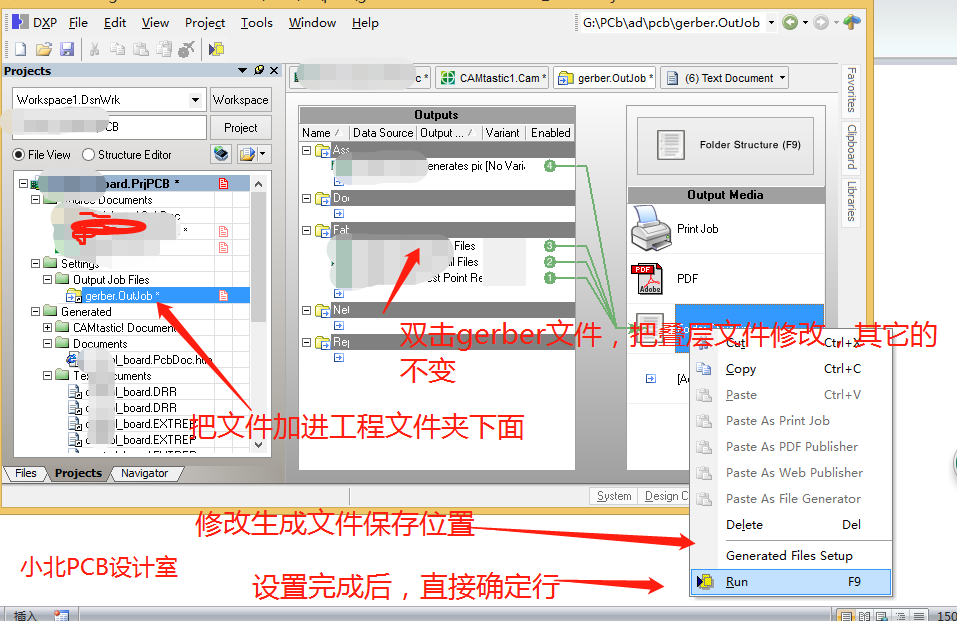Collapse the Fab outputs group

(307, 230)
